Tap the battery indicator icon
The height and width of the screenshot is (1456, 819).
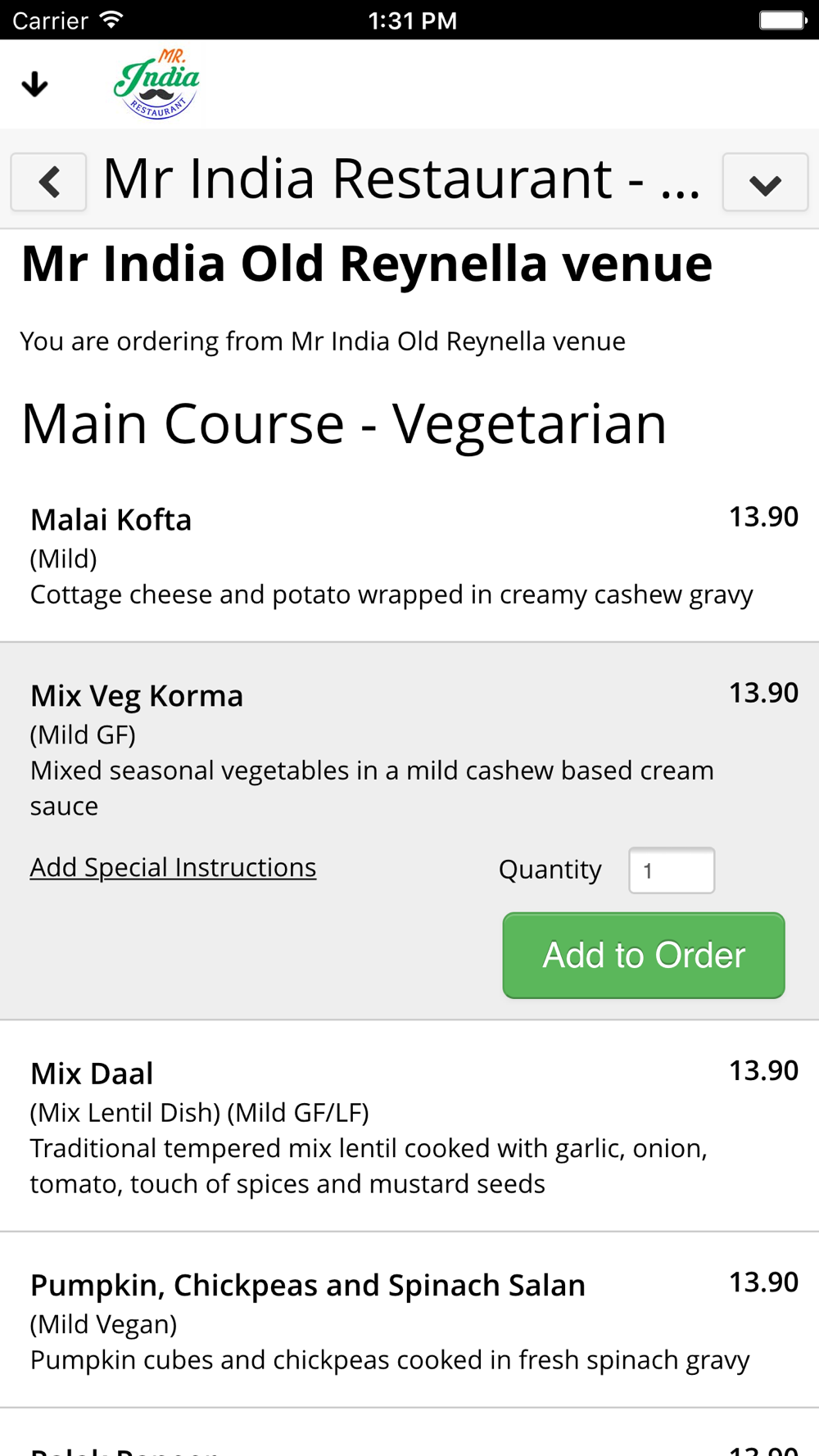coord(783,20)
